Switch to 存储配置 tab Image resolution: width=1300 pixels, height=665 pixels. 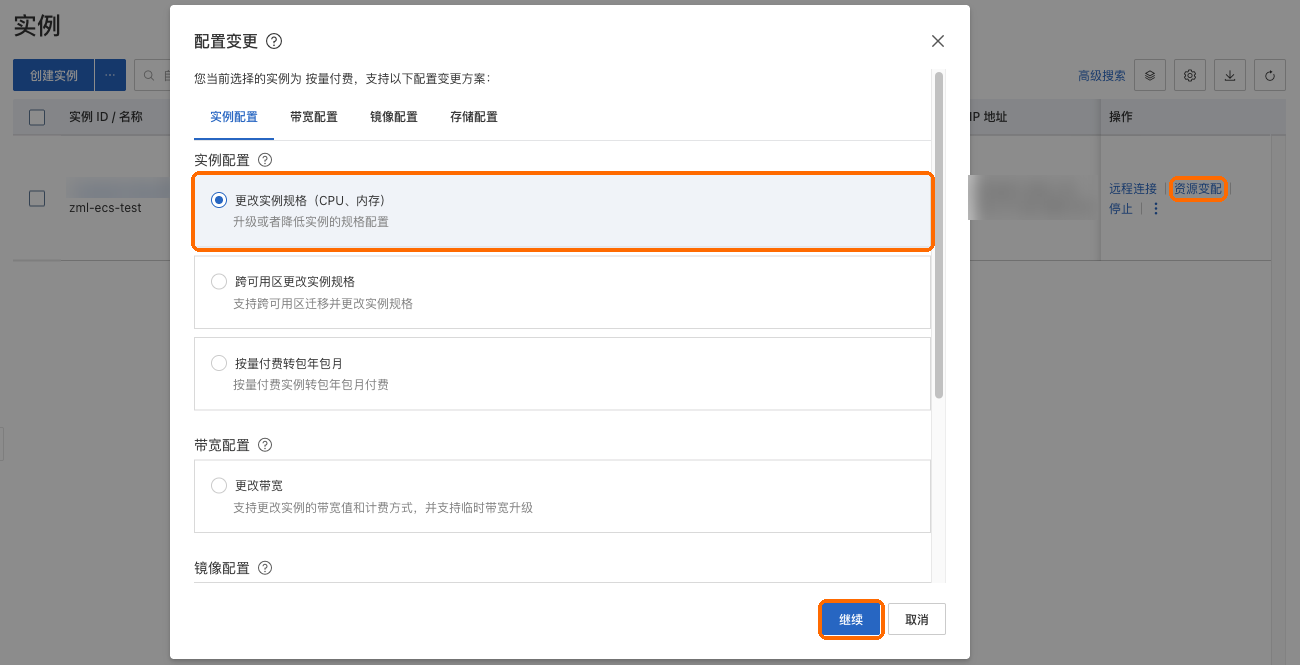pos(474,117)
